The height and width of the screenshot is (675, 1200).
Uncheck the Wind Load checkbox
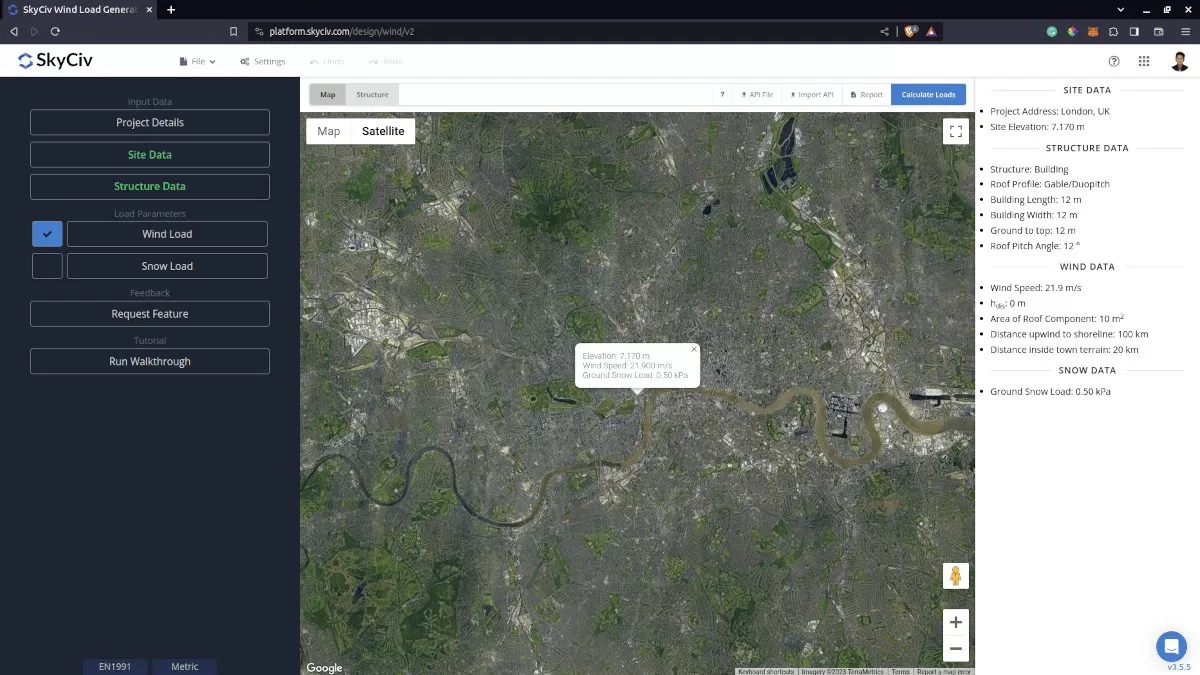[x=47, y=234]
